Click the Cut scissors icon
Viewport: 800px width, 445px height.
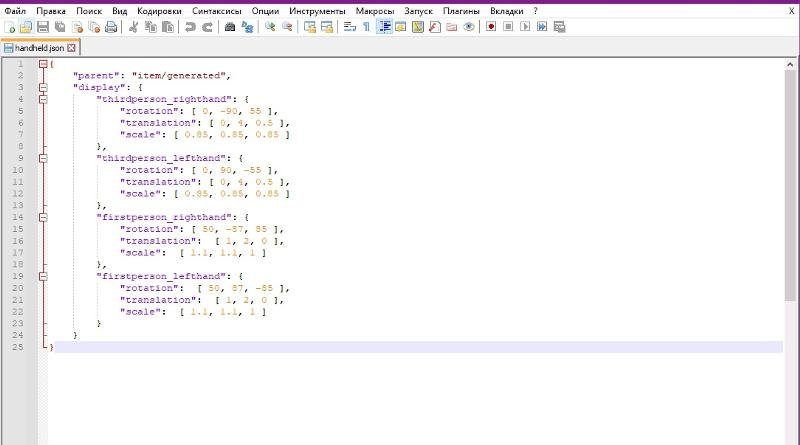click(x=133, y=27)
